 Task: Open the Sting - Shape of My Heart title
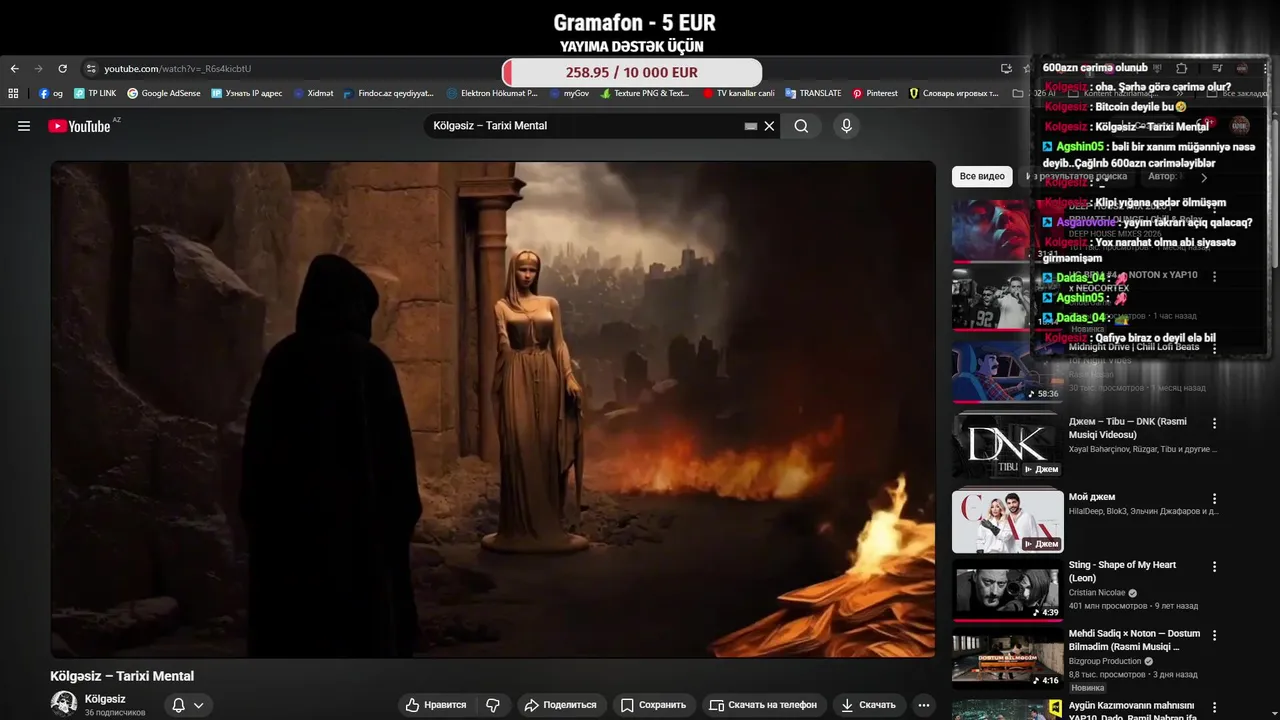click(1122, 571)
